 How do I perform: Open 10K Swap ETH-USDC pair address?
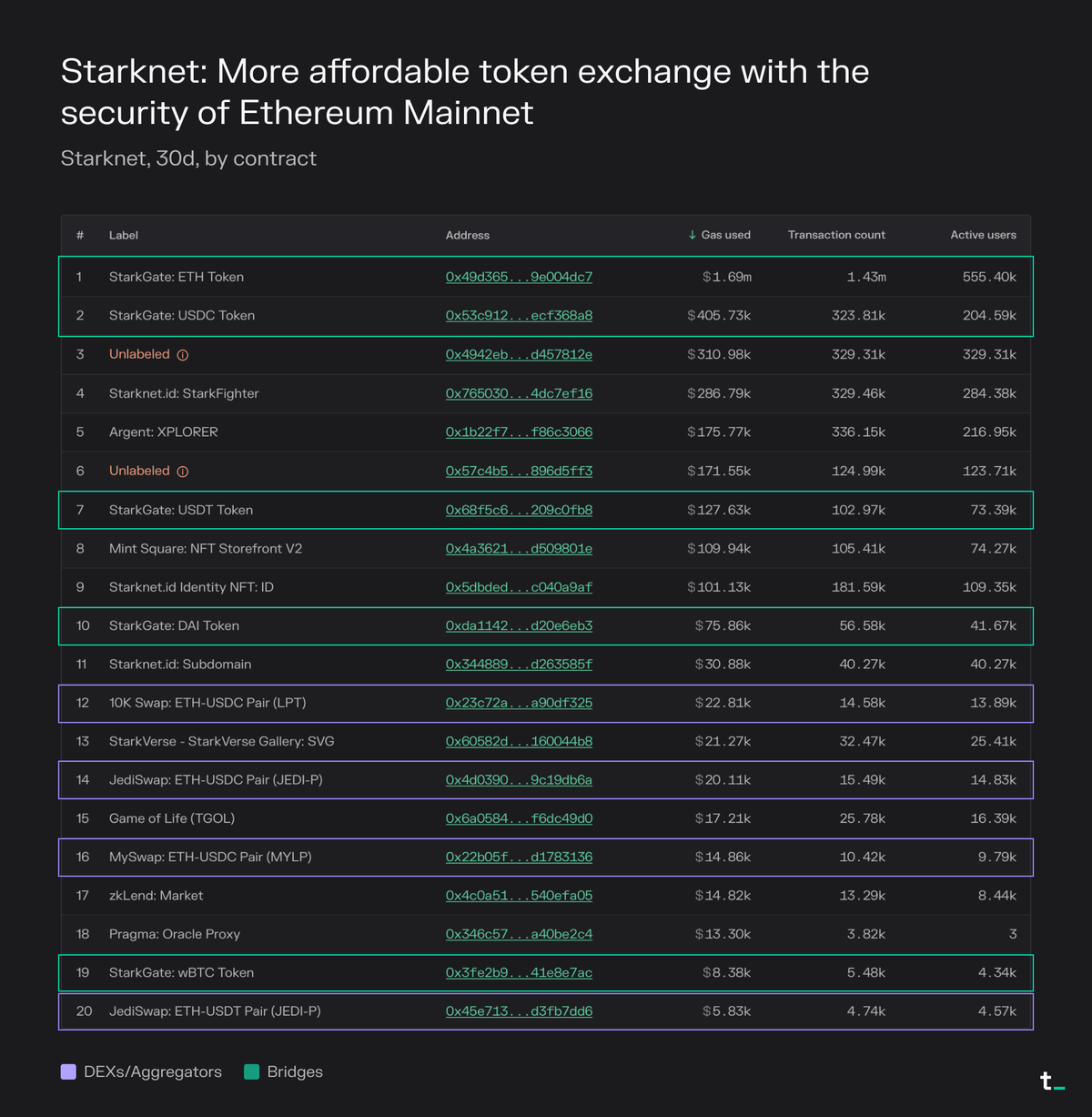tap(519, 703)
